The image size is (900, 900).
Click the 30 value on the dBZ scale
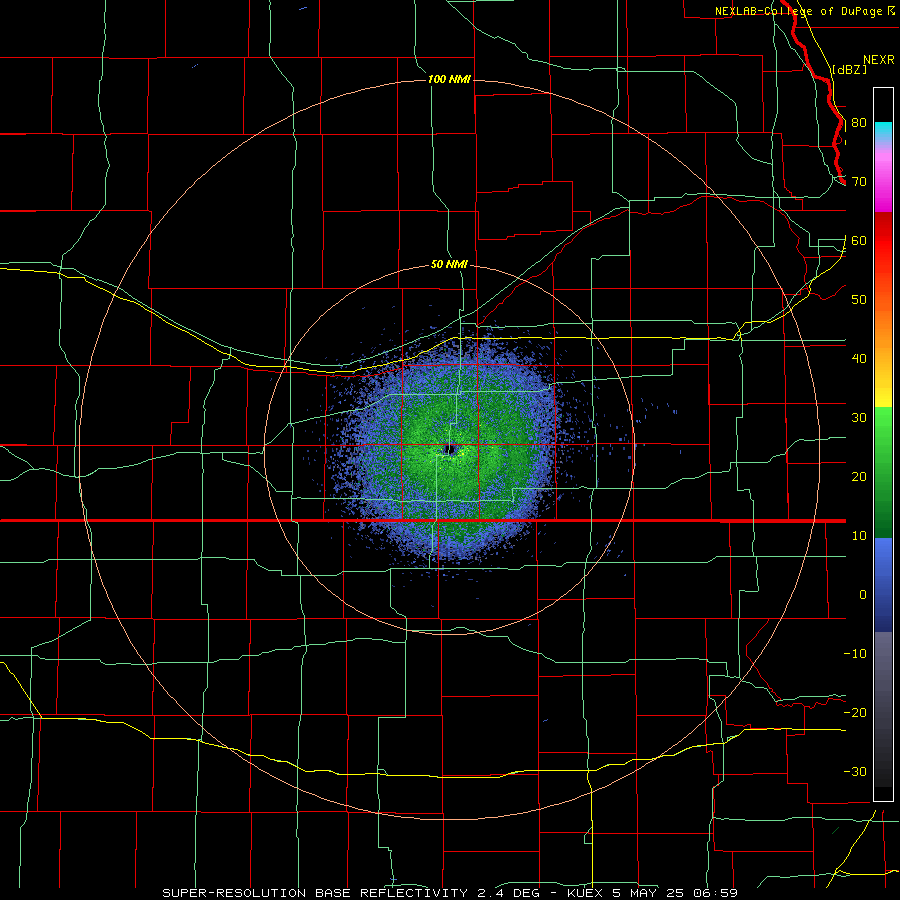pyautogui.click(x=859, y=418)
